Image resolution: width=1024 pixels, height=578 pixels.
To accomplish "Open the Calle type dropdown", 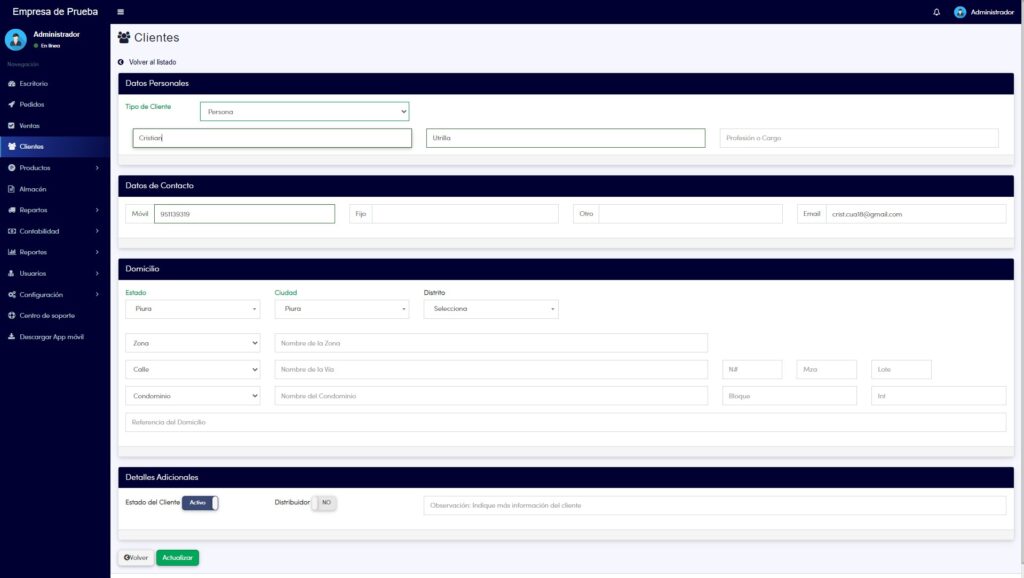I will point(193,370).
